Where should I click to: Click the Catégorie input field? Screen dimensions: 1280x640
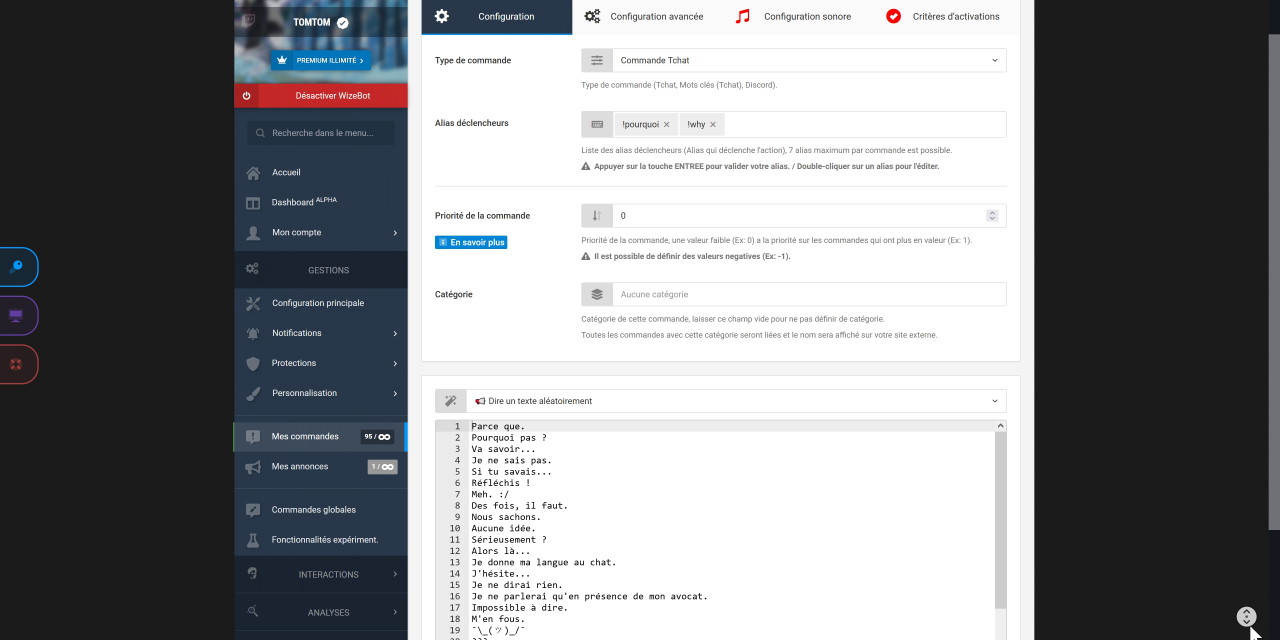point(808,295)
